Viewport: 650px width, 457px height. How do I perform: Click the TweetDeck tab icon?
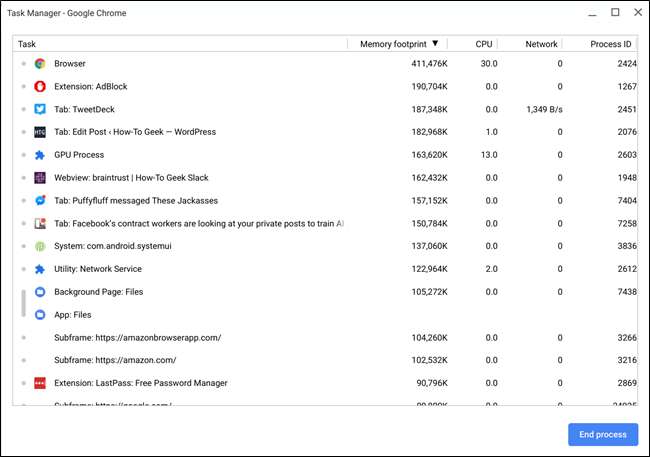(x=40, y=109)
